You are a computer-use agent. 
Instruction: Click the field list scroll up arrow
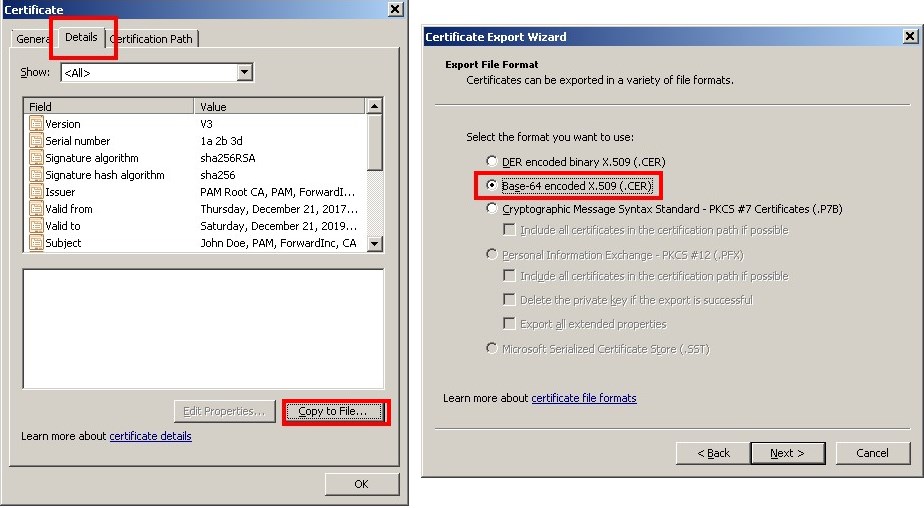pos(374,107)
